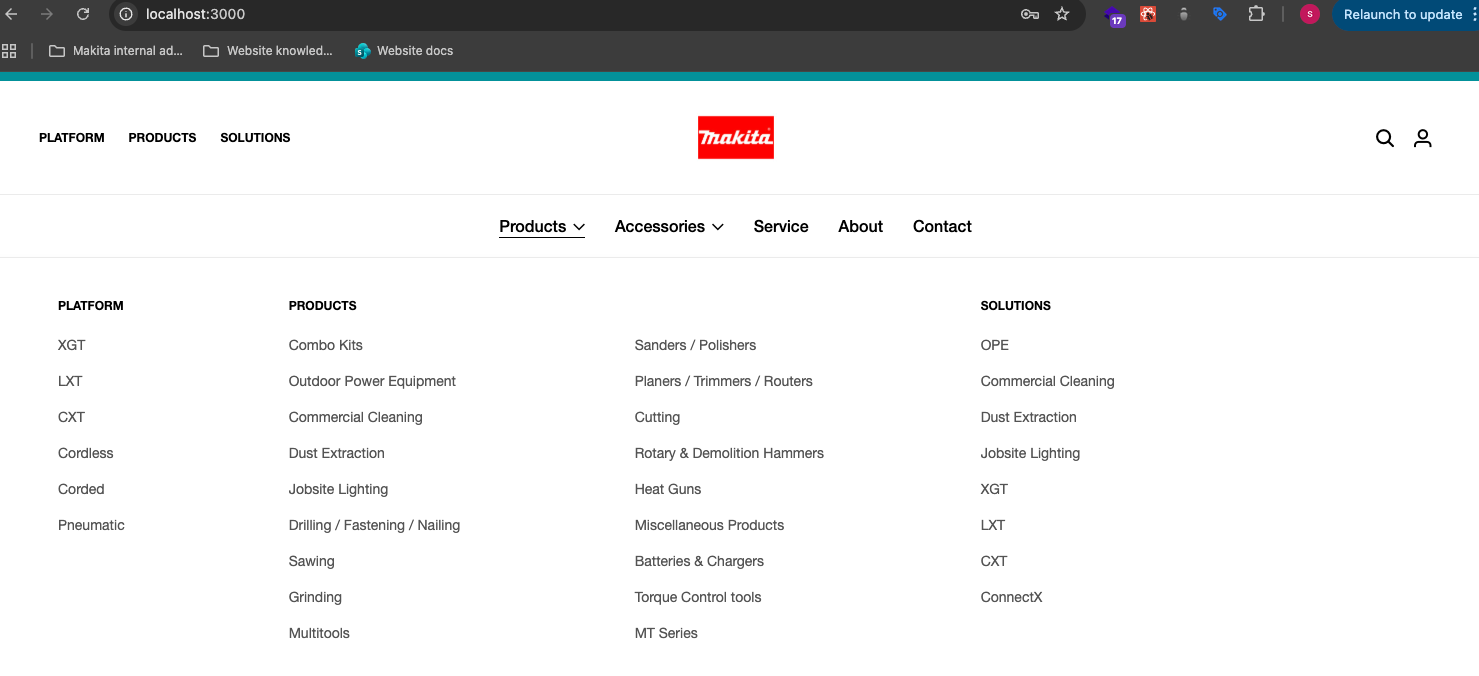
Task: Open Service in main navigation
Action: coord(781,226)
